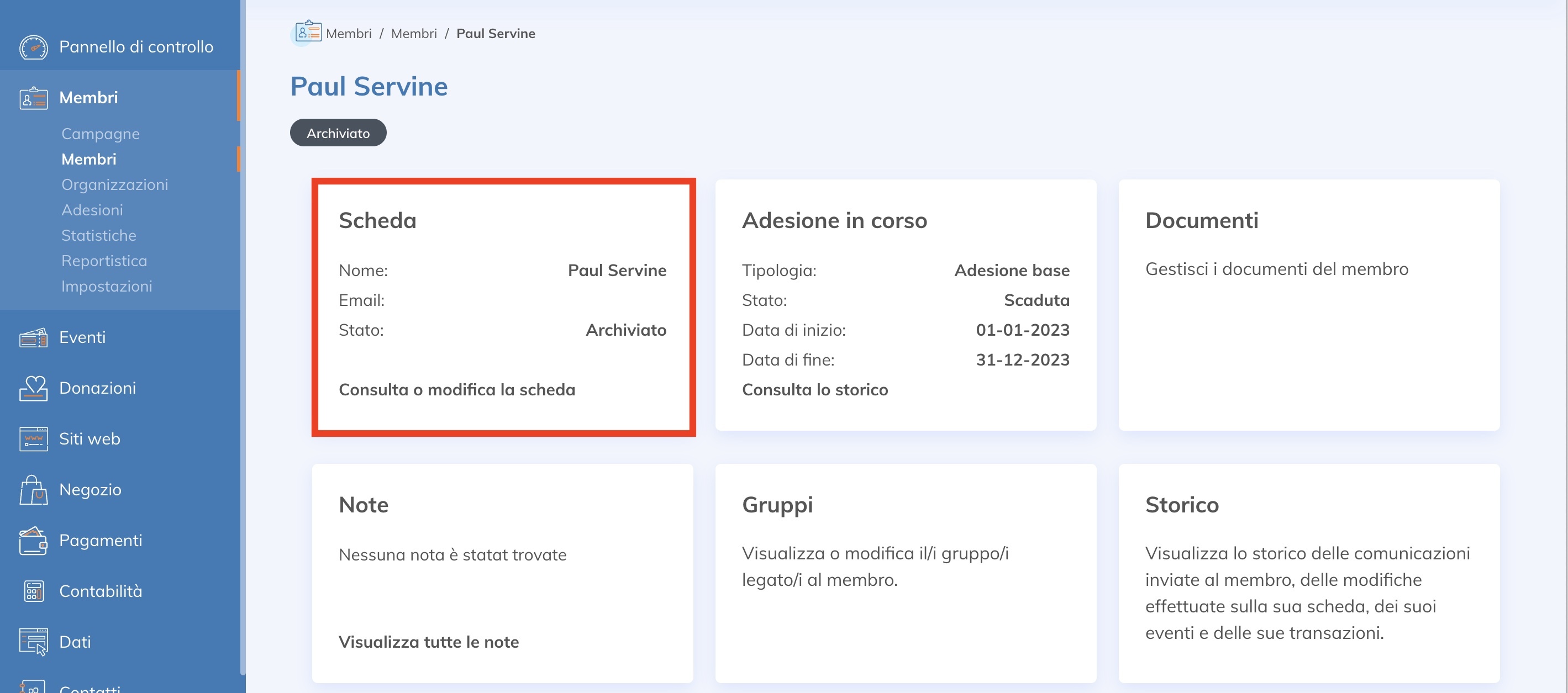1568x693 pixels.
Task: Select Impostazioni under Membri
Action: [107, 286]
